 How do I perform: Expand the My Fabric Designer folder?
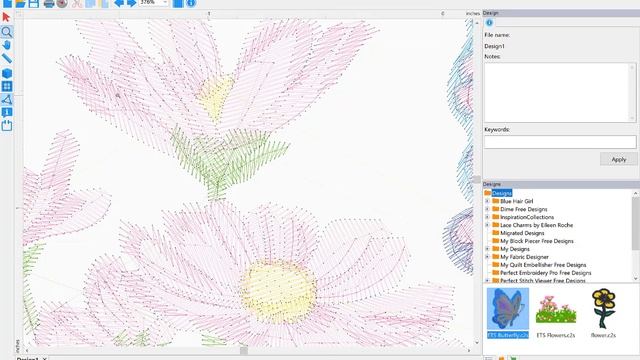pyautogui.click(x=487, y=257)
